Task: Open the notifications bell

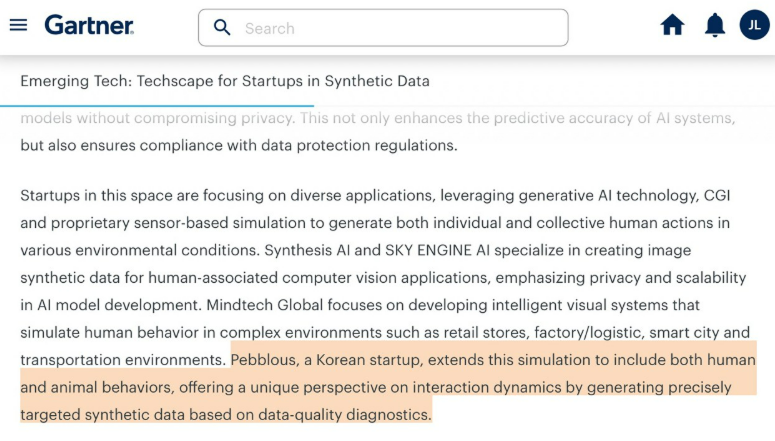Action: click(714, 26)
